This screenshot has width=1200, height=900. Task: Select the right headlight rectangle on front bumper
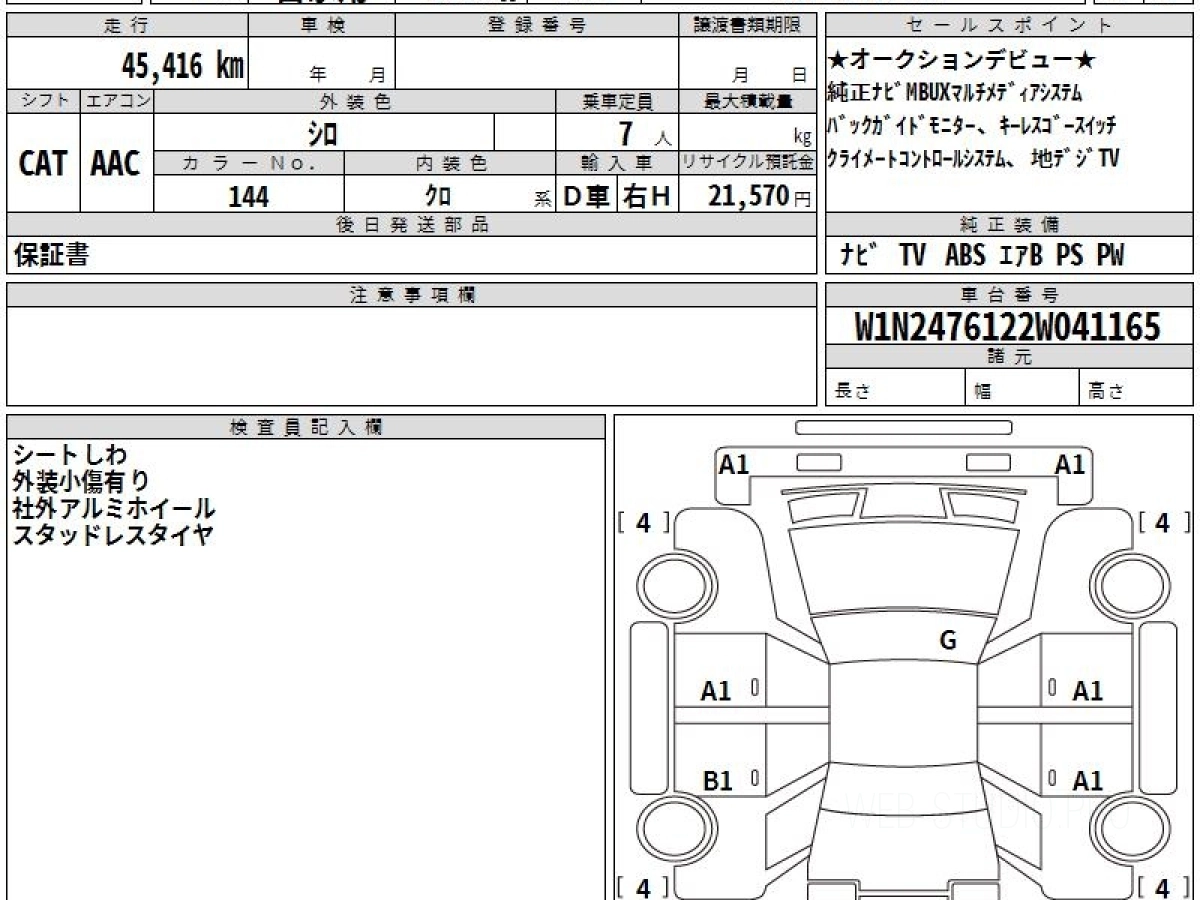pyautogui.click(x=990, y=462)
